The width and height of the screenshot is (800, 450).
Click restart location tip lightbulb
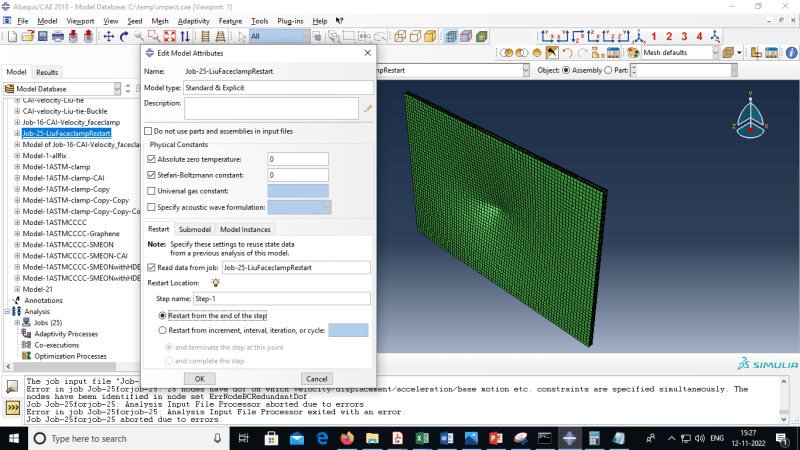click(216, 283)
